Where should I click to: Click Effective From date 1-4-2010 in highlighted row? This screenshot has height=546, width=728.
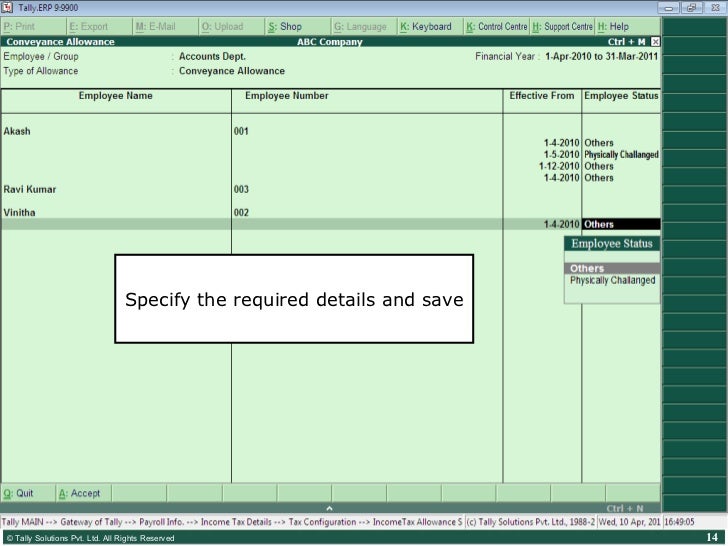pyautogui.click(x=561, y=224)
